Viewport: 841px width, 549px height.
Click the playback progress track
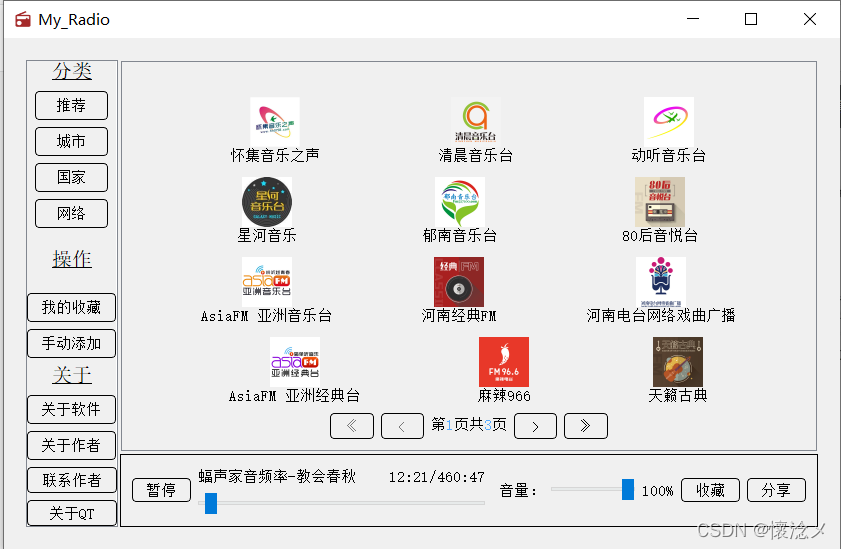[342, 503]
